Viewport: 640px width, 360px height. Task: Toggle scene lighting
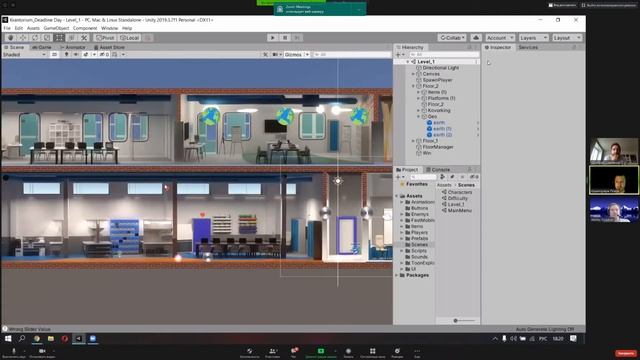click(67, 55)
